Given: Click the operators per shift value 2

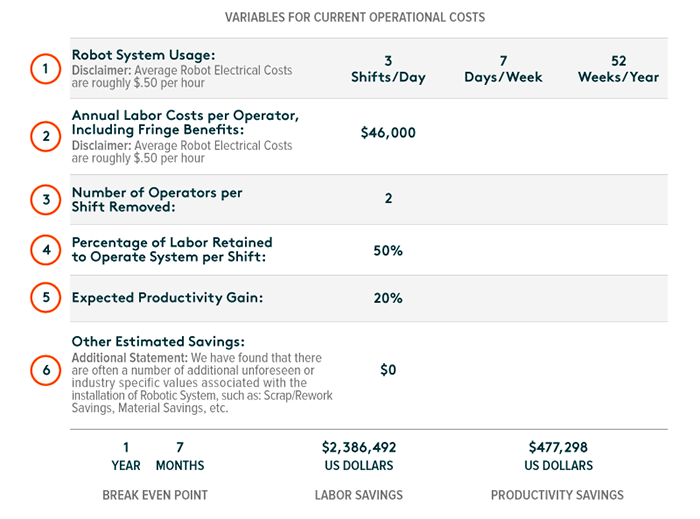Looking at the screenshot, I should (x=388, y=199).
